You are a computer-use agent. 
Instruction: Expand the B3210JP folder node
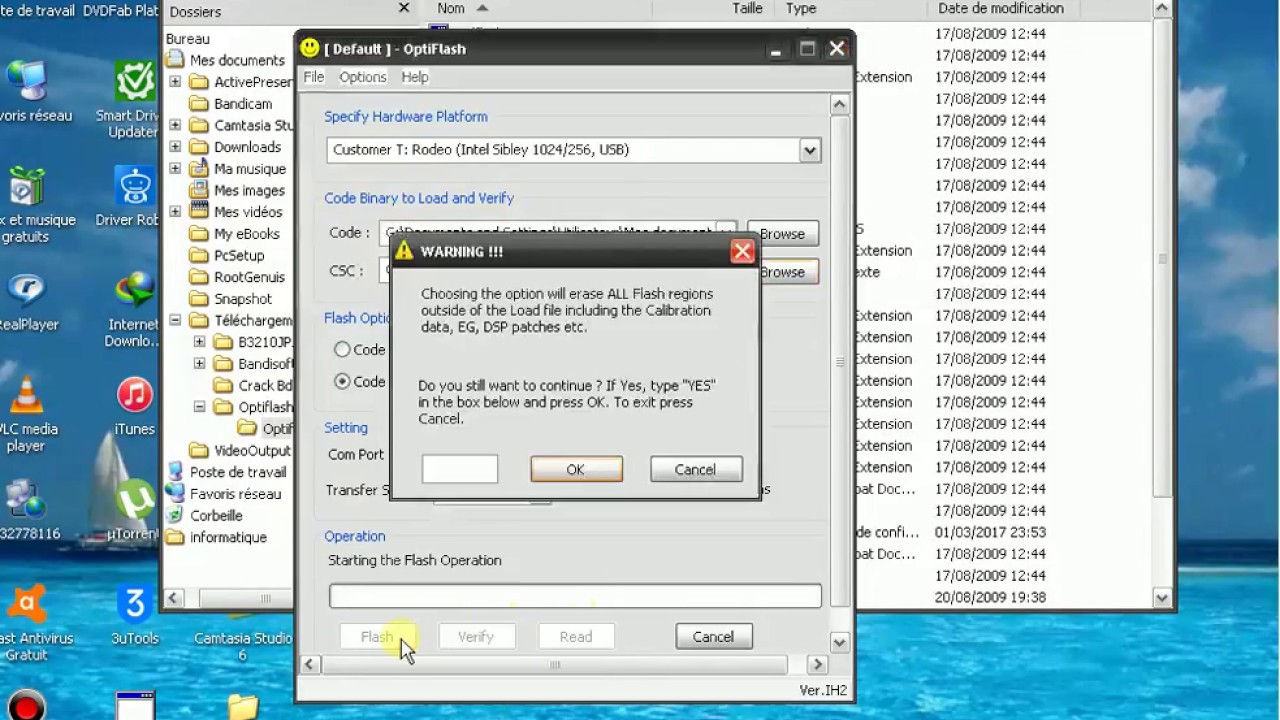[x=199, y=342]
